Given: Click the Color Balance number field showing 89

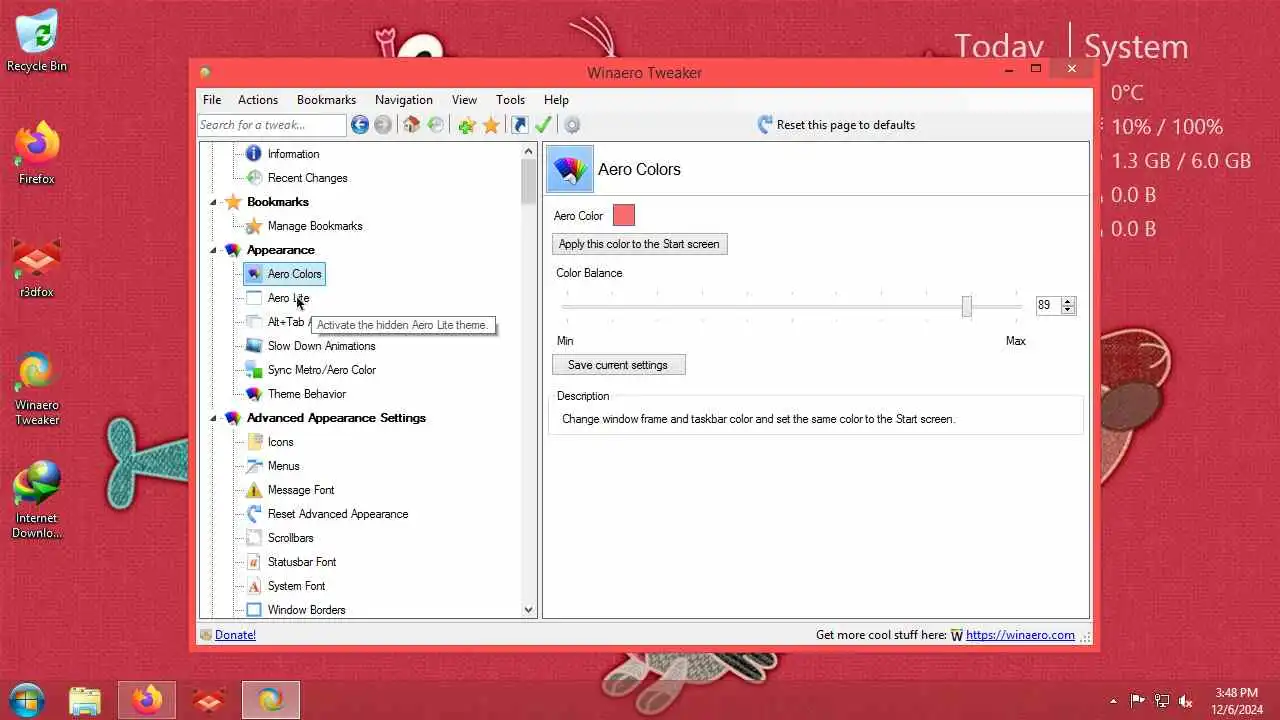Looking at the screenshot, I should pos(1048,305).
